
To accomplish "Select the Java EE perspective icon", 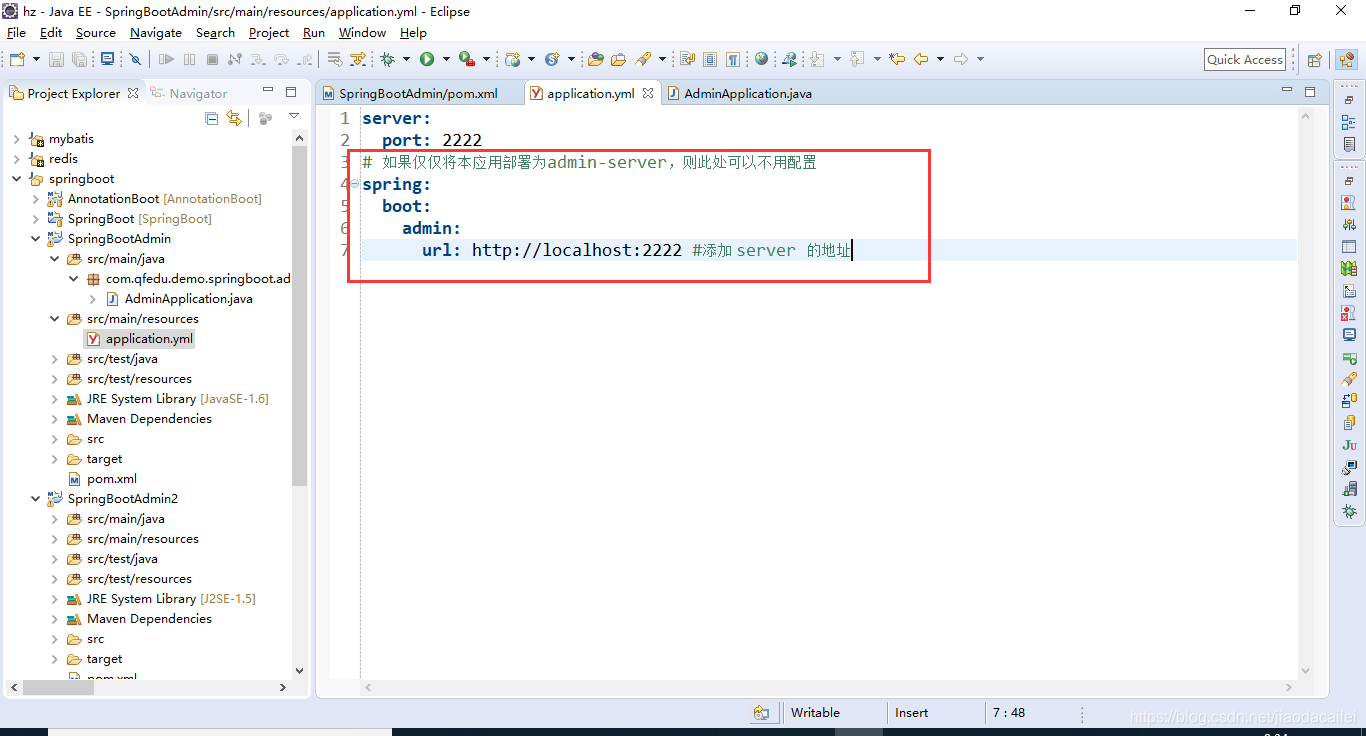I will coord(1346,60).
